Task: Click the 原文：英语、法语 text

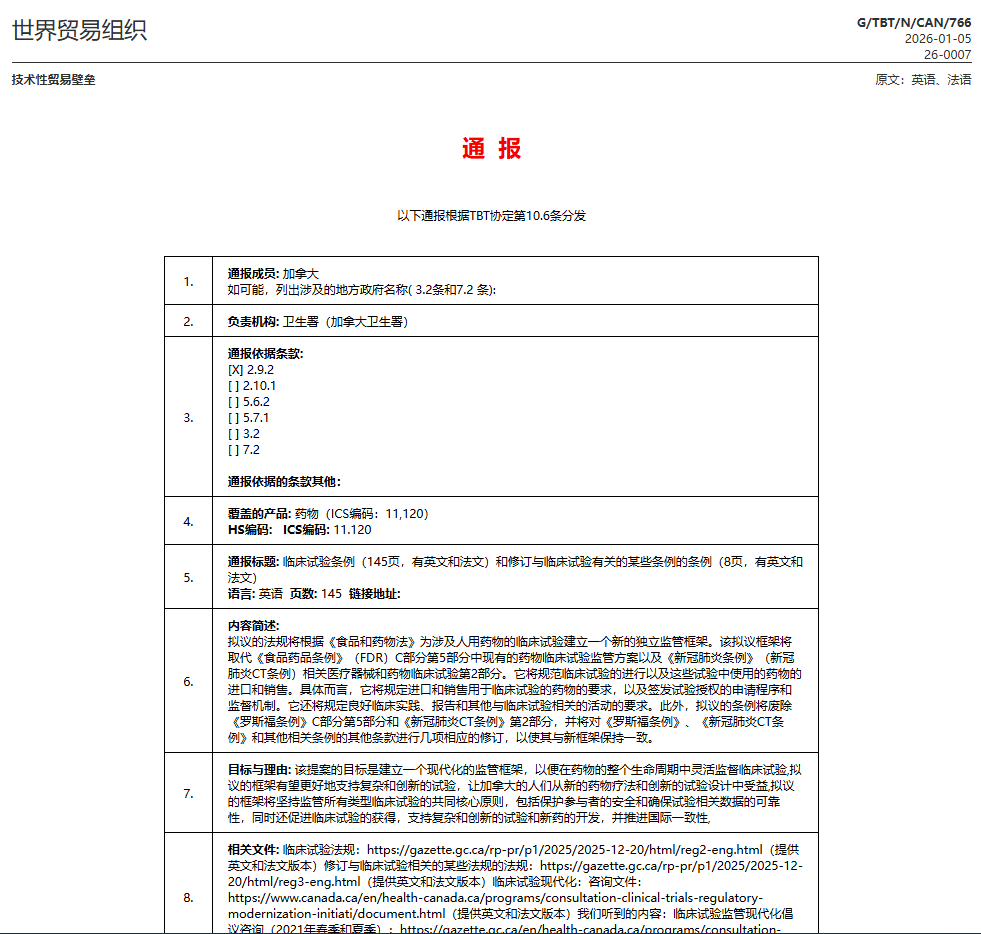Action: pos(922,80)
